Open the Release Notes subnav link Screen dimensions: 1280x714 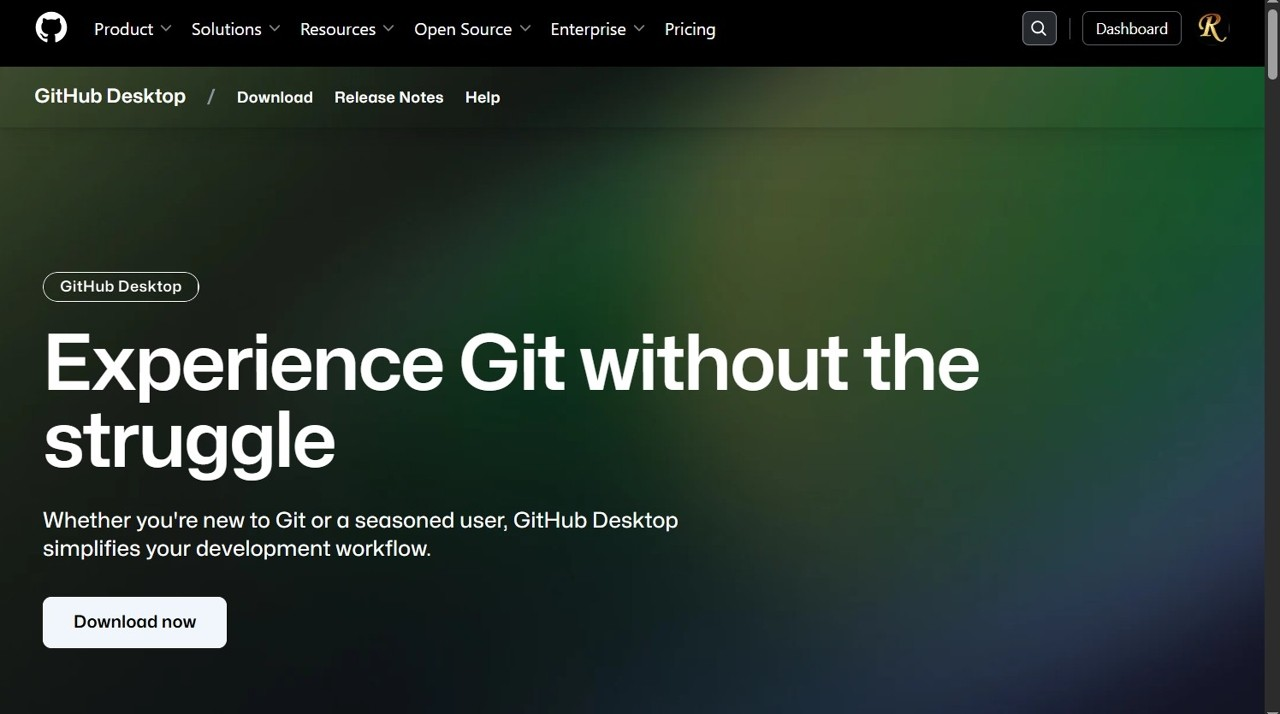click(389, 97)
